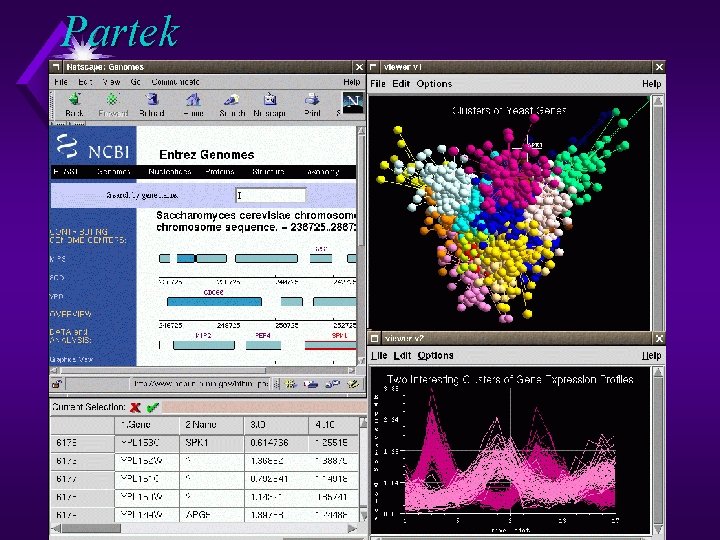Click the PEP4 gene label on chromosome map
The height and width of the screenshot is (540, 720).
pos(263,336)
